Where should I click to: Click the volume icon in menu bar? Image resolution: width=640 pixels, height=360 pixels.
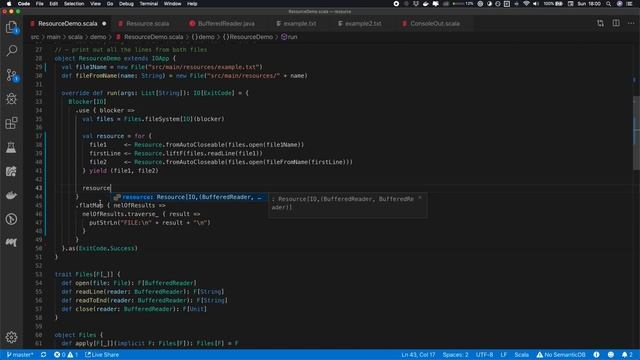536,4
